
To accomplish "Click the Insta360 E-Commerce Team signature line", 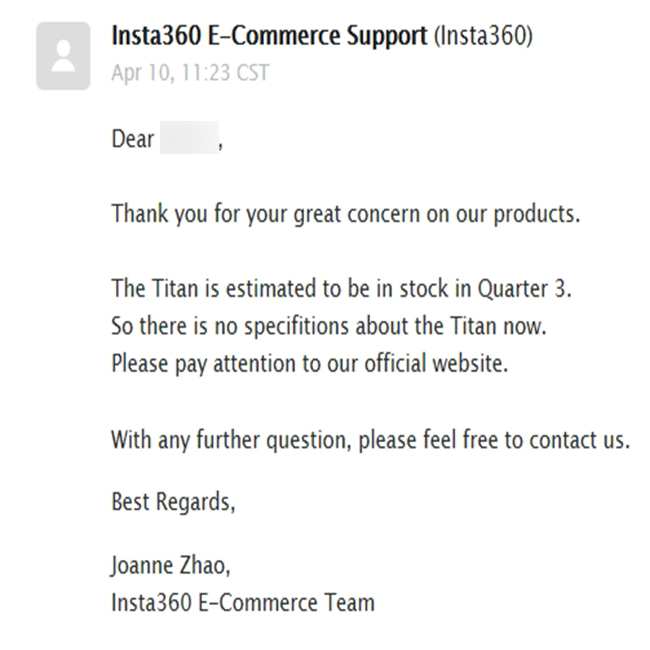I will (x=243, y=602).
